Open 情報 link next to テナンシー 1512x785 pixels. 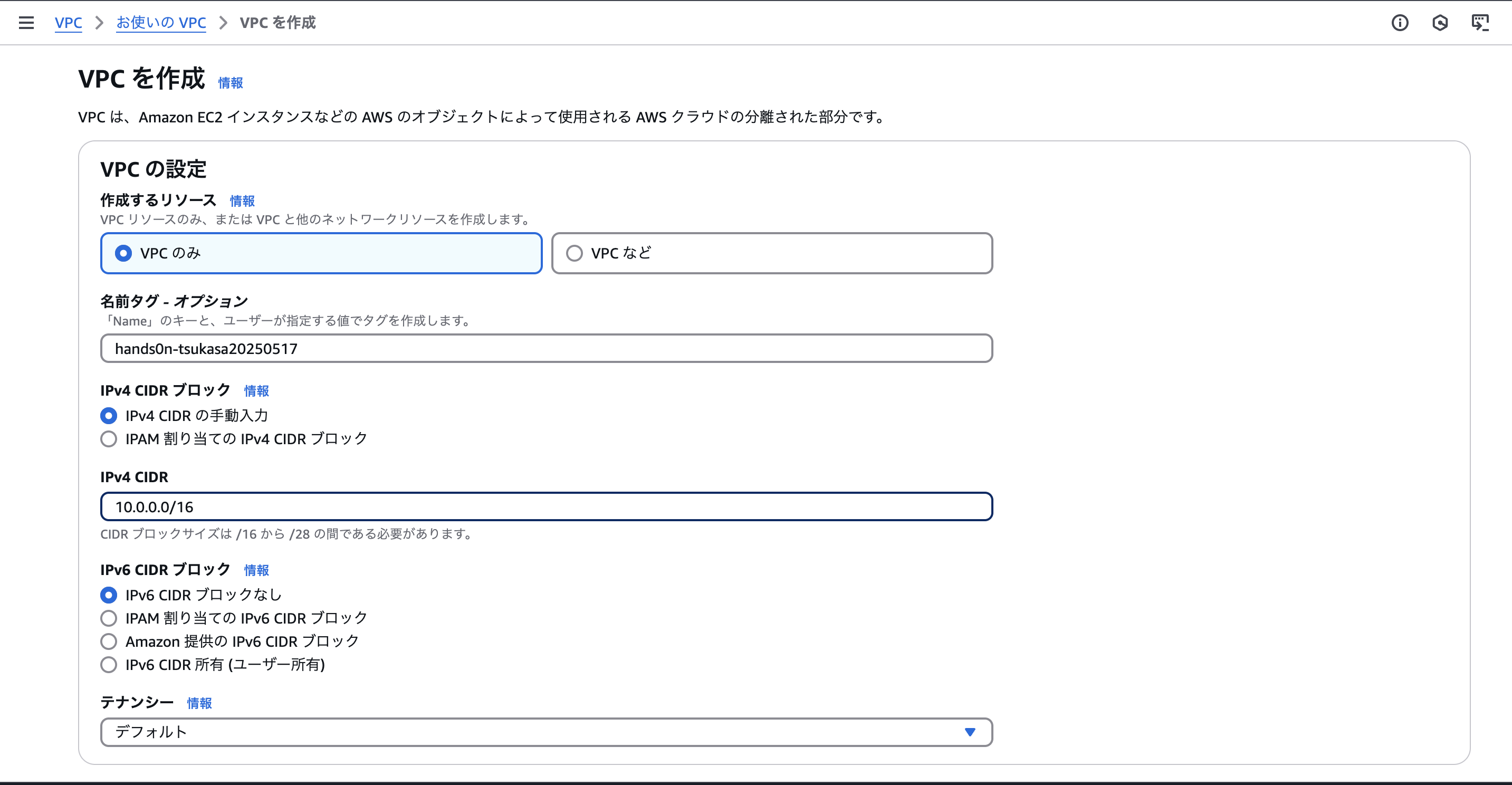(x=199, y=703)
